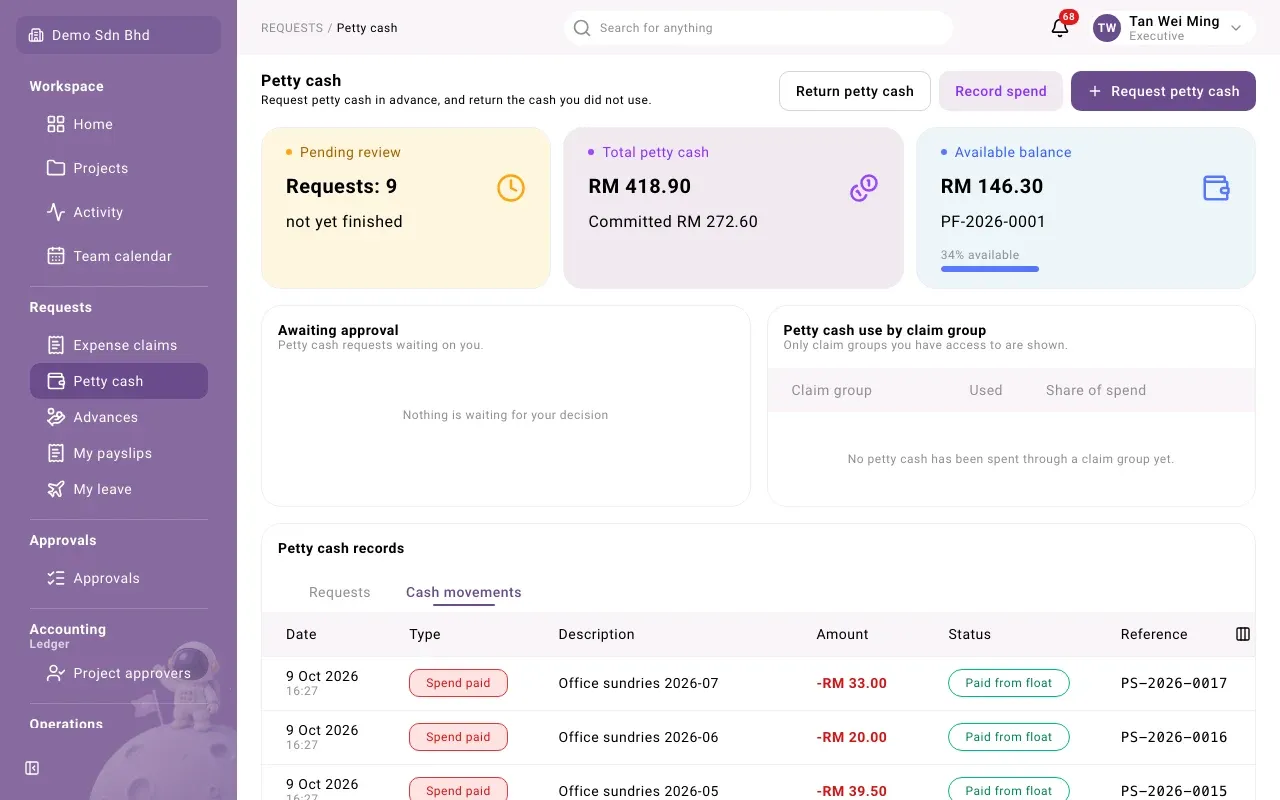
Task: Click the Search for anything field
Action: [x=758, y=28]
